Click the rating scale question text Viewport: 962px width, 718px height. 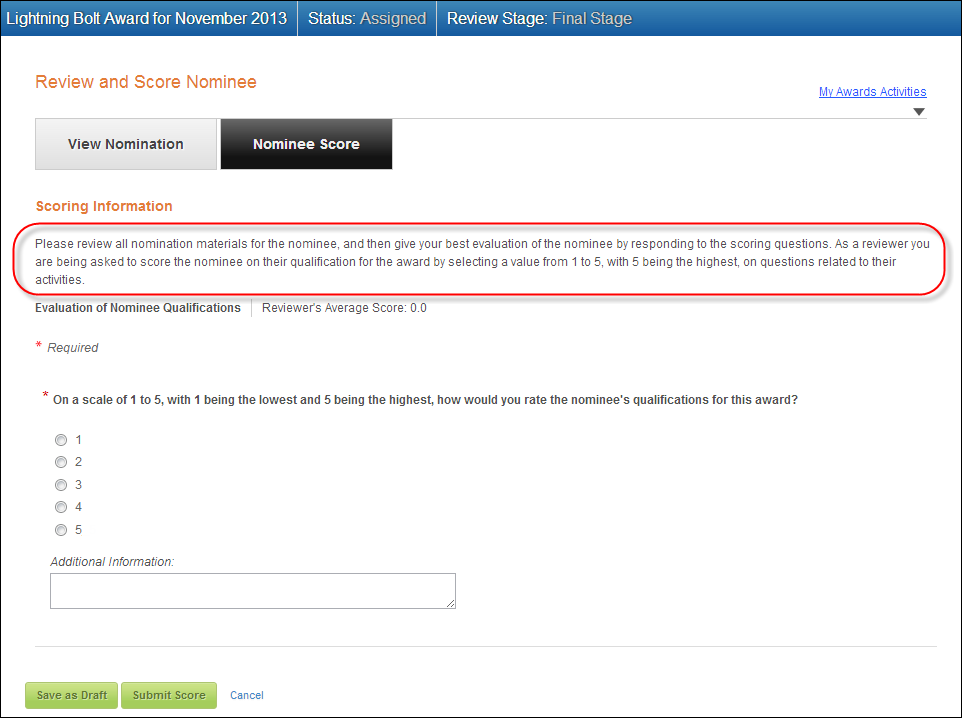tap(425, 400)
